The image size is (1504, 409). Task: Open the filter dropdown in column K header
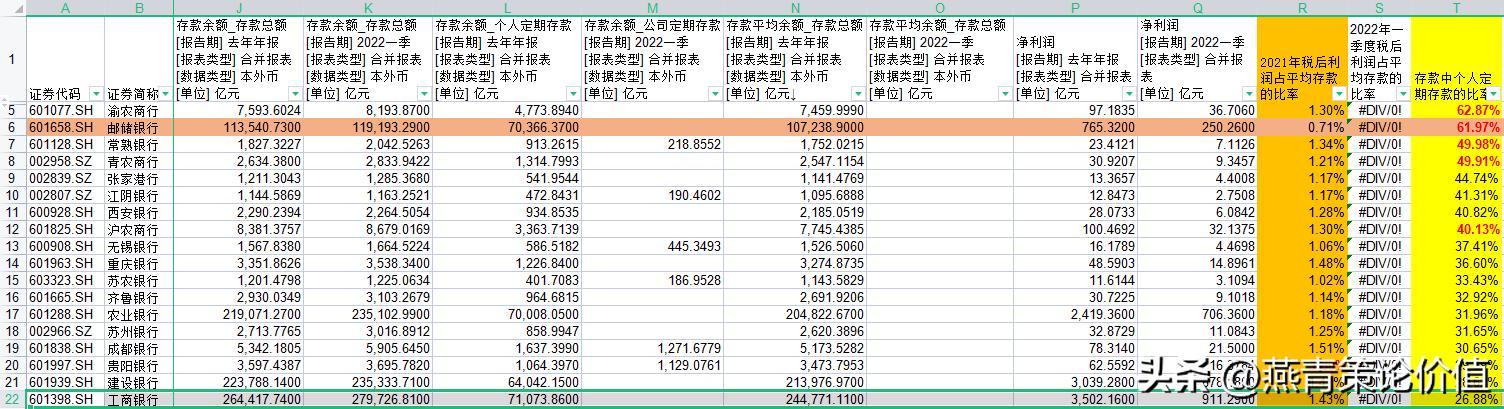(424, 93)
